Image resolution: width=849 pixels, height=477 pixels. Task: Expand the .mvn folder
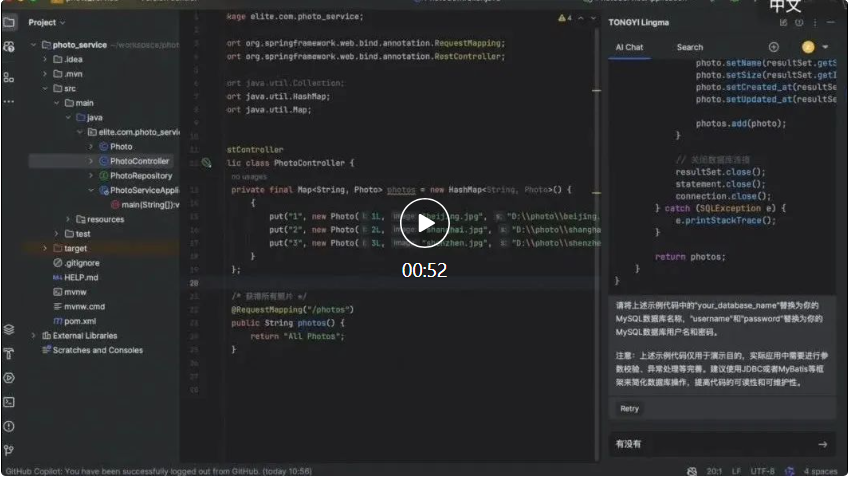[x=45, y=74]
